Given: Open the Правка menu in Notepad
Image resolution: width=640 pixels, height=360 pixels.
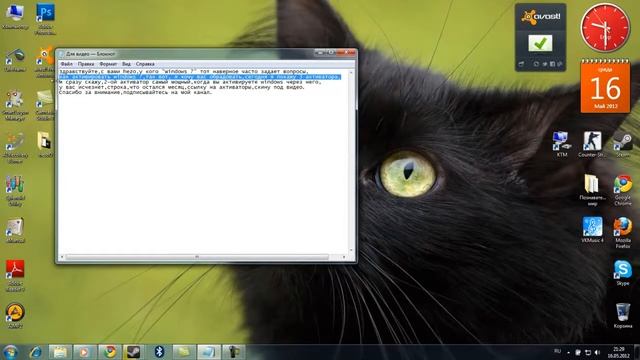Looking at the screenshot, I should 86,64.
